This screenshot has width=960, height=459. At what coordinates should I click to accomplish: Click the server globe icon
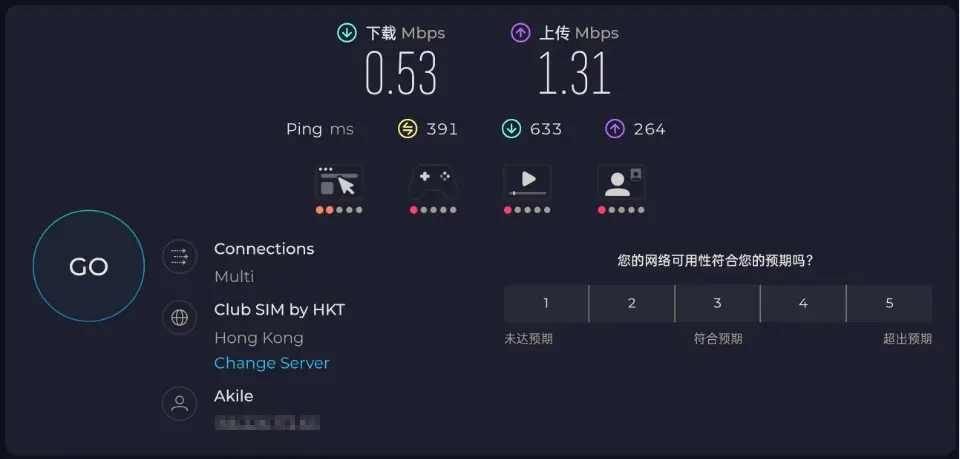tap(180, 318)
